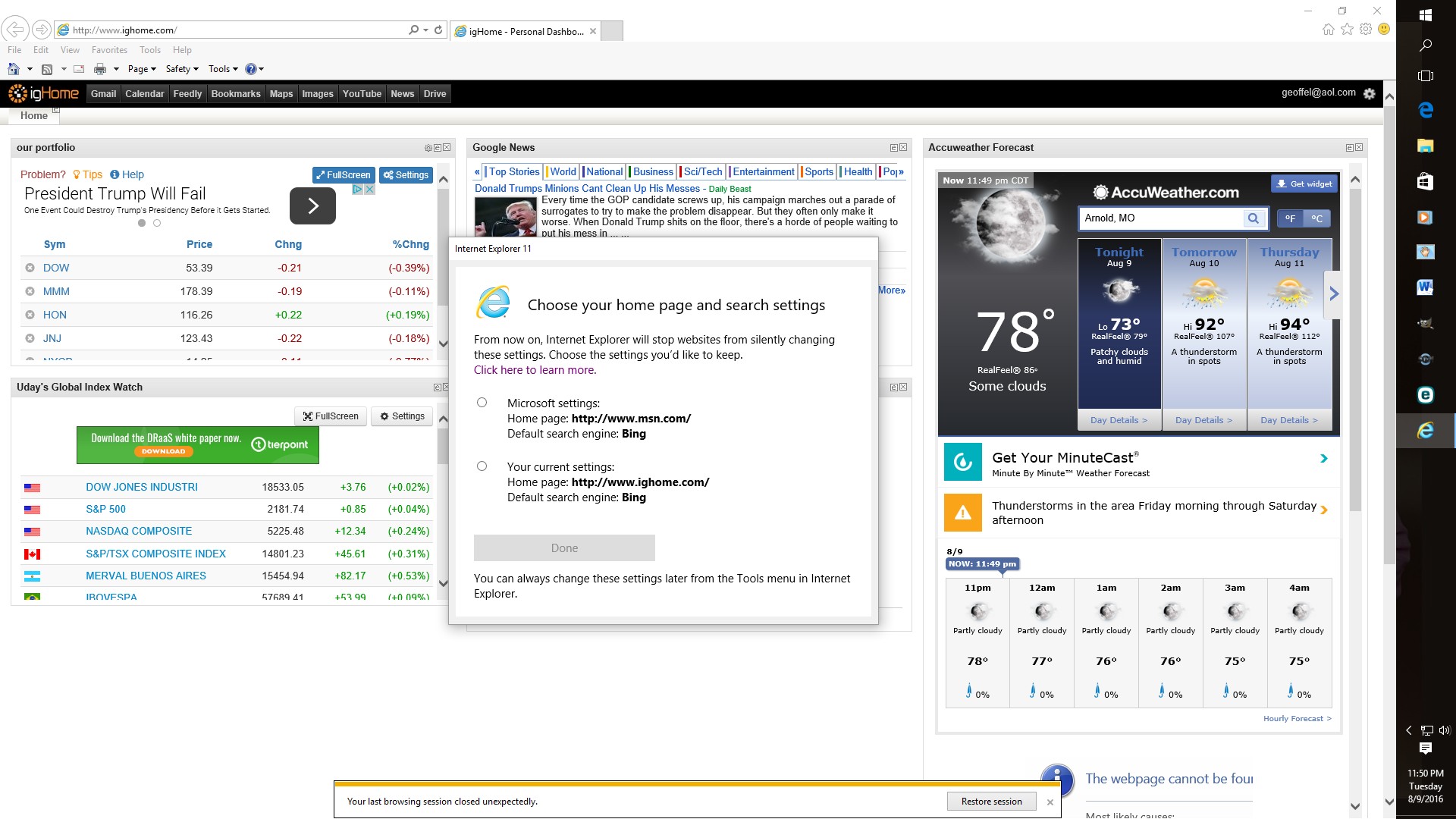The image size is (1456, 819).
Task: Show more Google News categories to the right
Action: (901, 172)
